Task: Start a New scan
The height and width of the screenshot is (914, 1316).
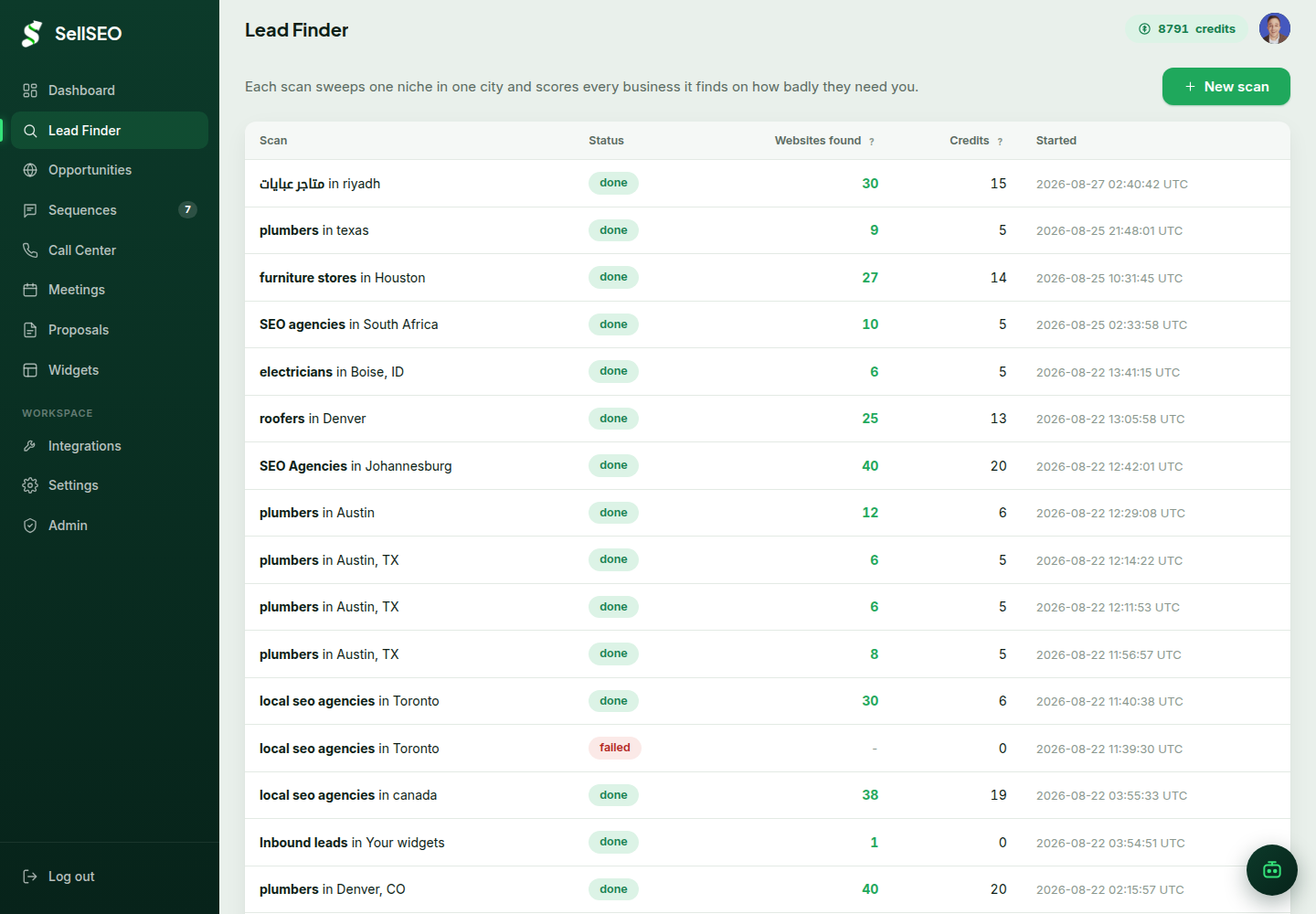Action: 1226,87
